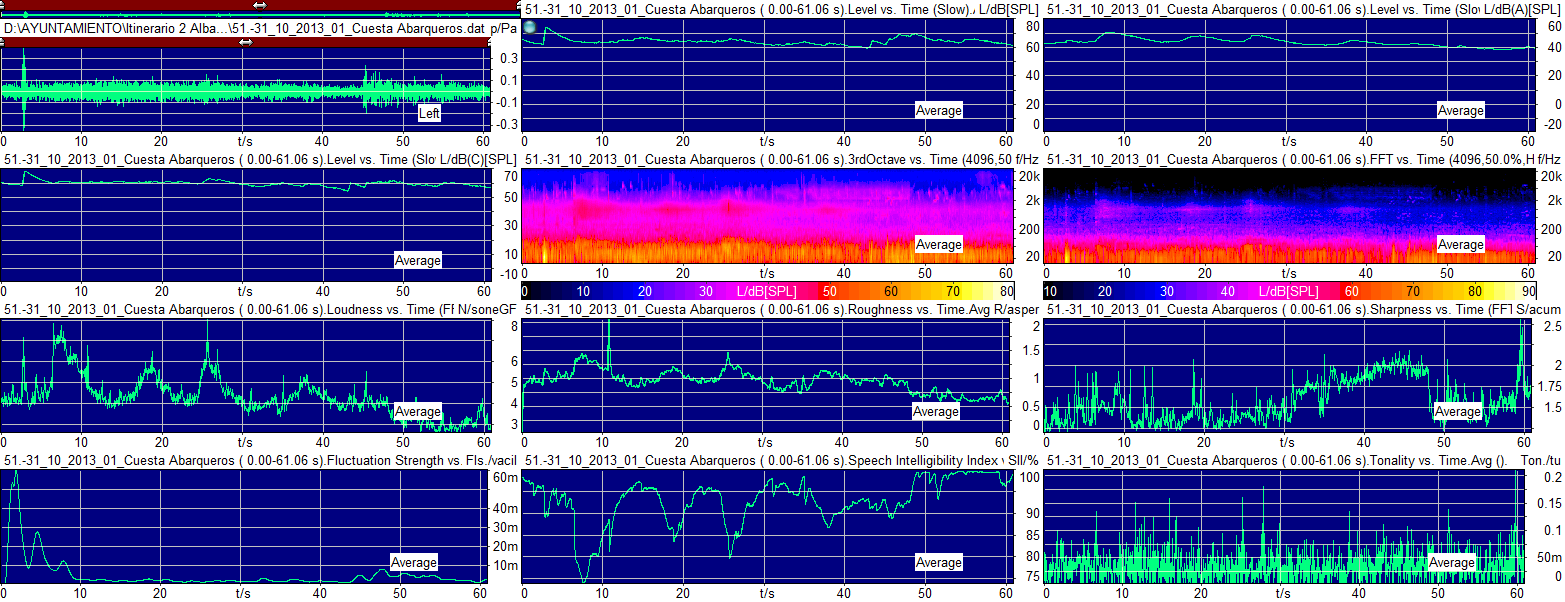The height and width of the screenshot is (602, 1565).
Task: Toggle the Average label in the Sharpness plot
Action: pyautogui.click(x=1458, y=411)
